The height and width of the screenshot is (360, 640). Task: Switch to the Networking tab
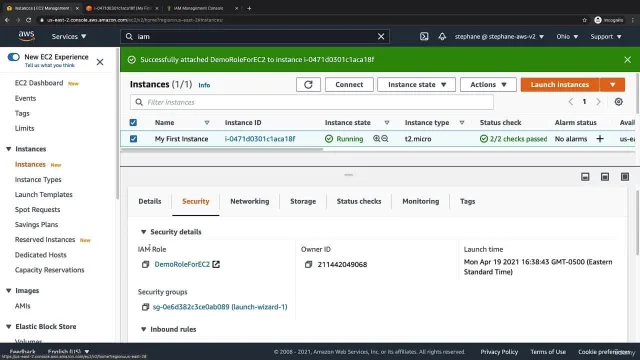point(249,201)
